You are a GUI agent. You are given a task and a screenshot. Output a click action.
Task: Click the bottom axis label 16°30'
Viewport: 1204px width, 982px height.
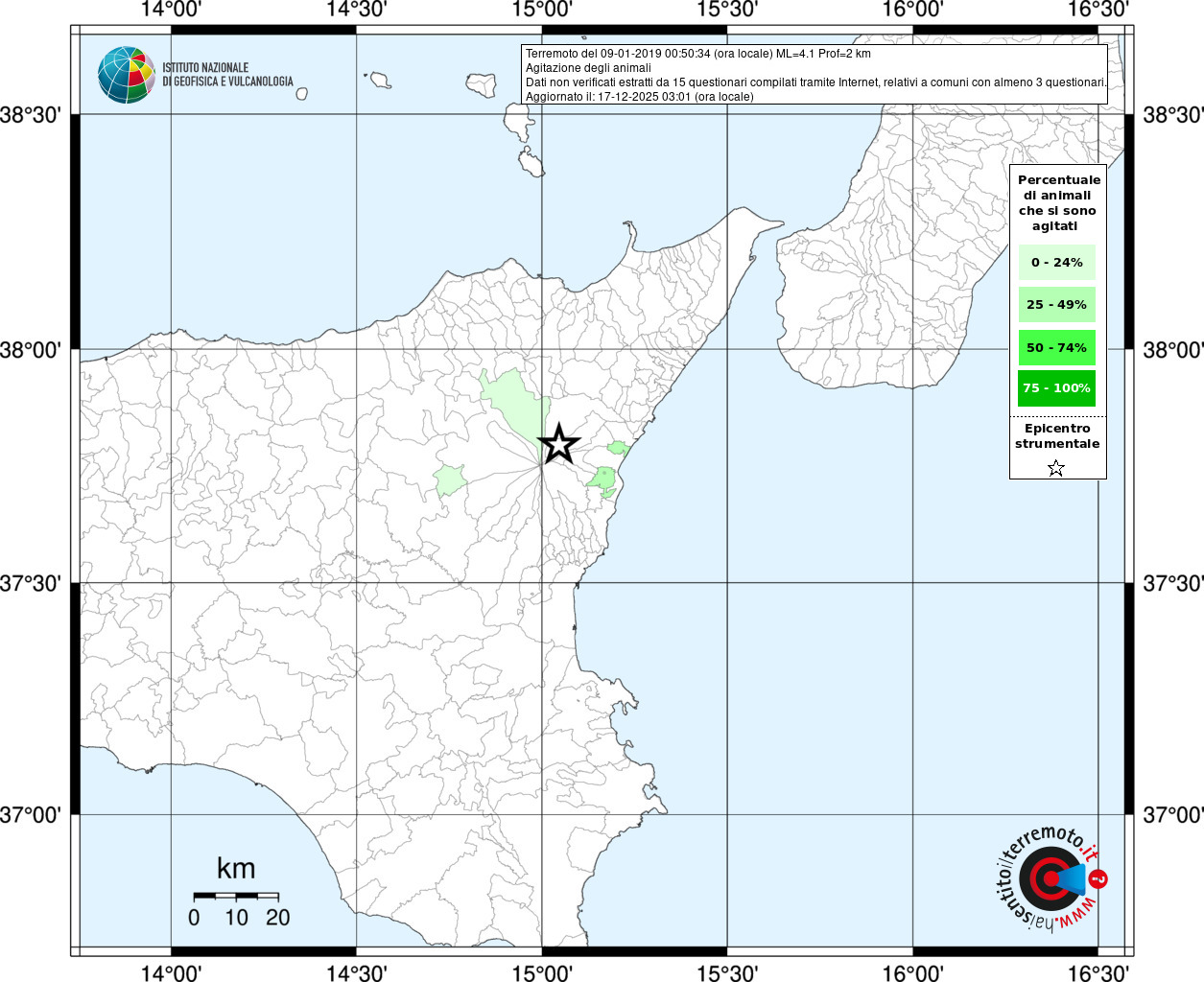coord(1098,972)
